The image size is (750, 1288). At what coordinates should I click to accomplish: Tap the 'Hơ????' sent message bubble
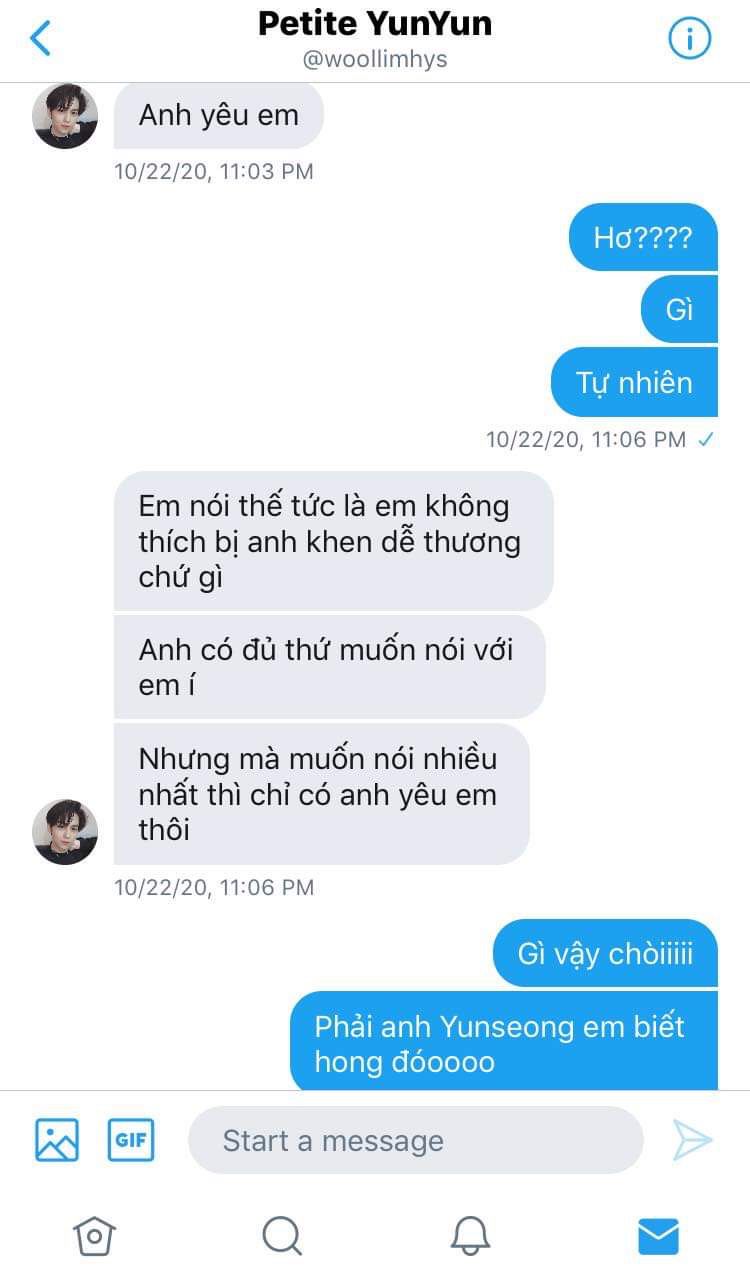coord(643,237)
